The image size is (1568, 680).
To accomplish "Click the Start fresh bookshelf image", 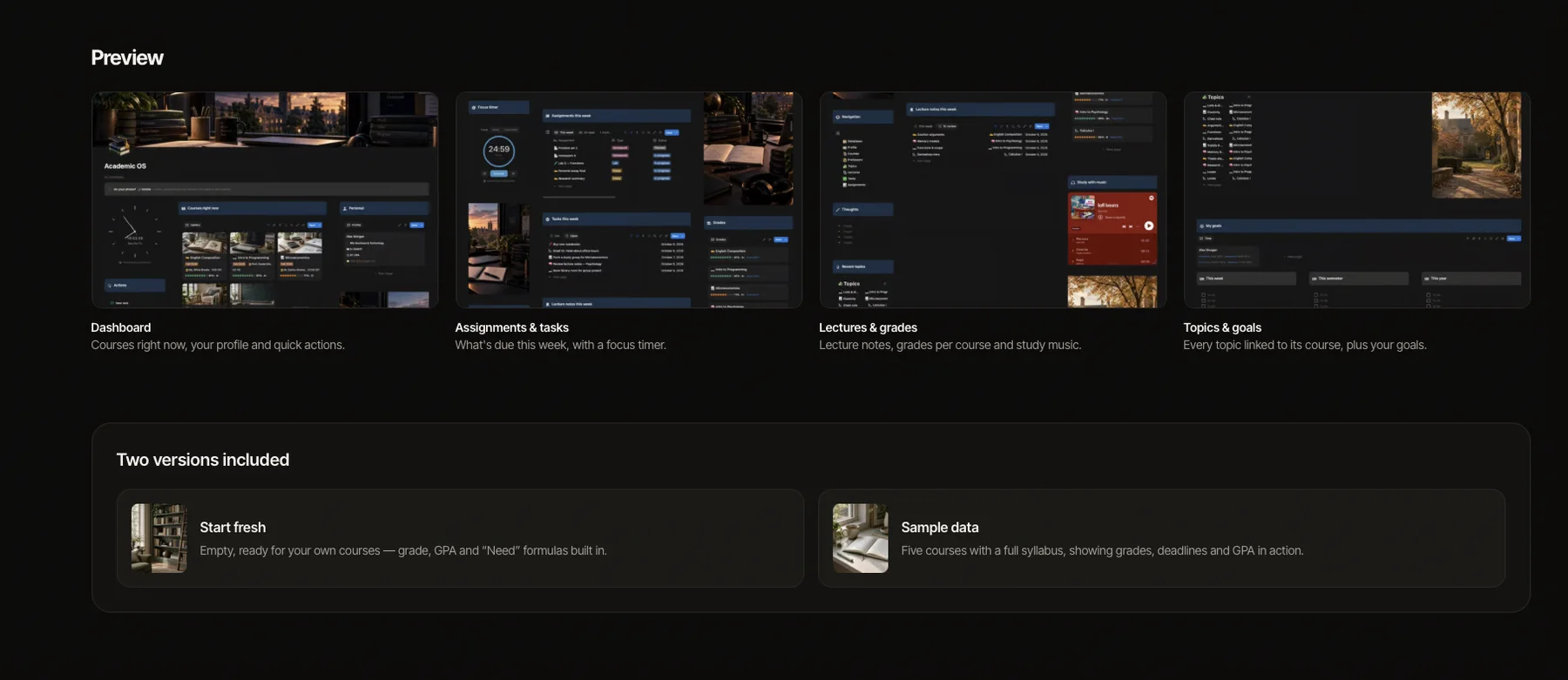I will (159, 538).
